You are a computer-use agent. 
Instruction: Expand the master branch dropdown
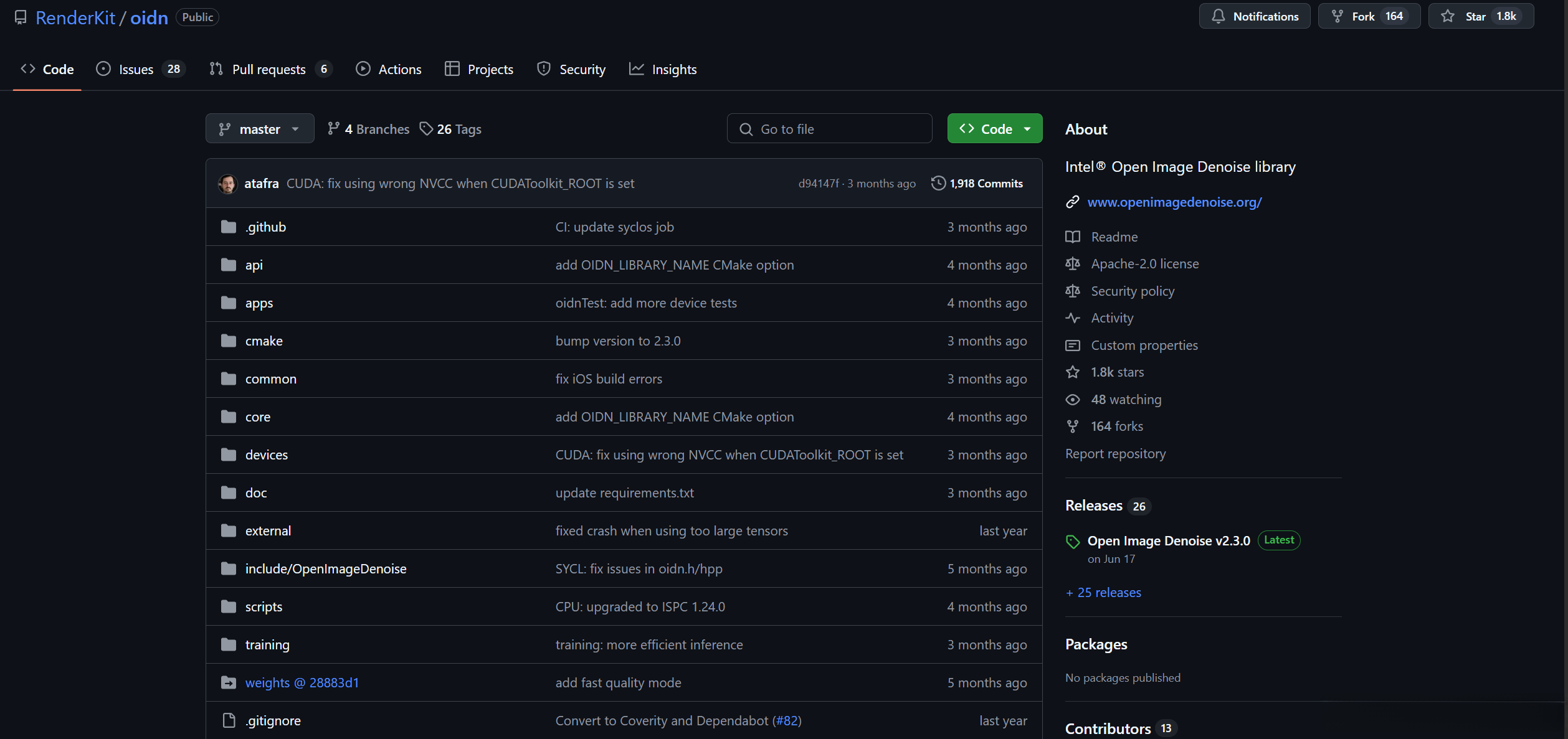pyautogui.click(x=260, y=129)
